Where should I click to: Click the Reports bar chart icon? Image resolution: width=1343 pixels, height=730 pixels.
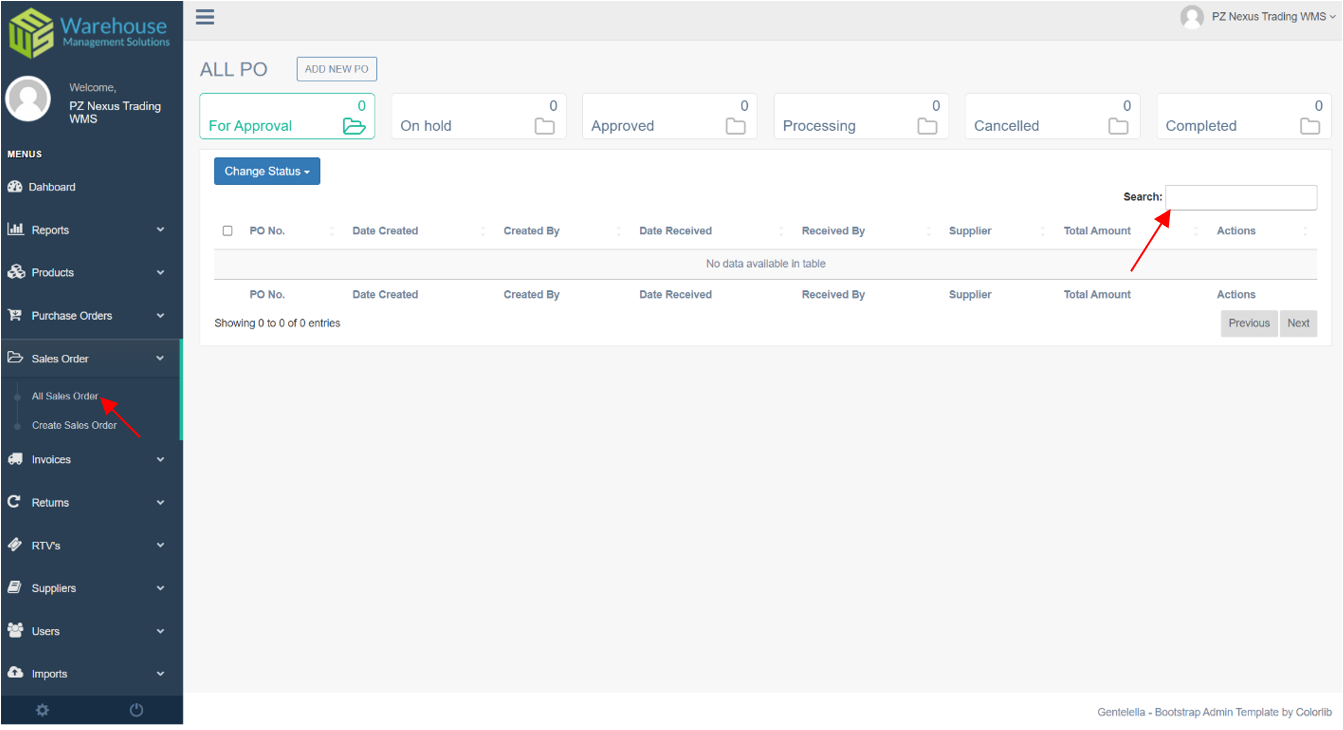tap(14, 229)
